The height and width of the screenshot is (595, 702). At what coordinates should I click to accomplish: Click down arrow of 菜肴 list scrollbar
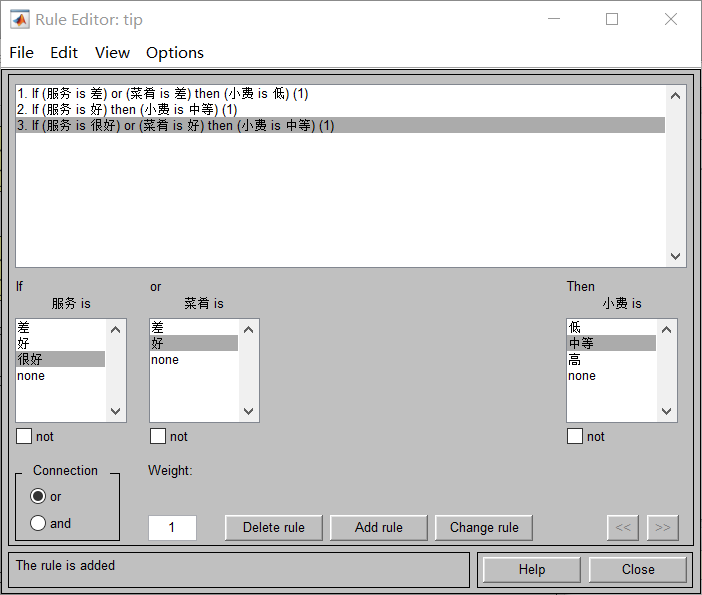[248, 411]
